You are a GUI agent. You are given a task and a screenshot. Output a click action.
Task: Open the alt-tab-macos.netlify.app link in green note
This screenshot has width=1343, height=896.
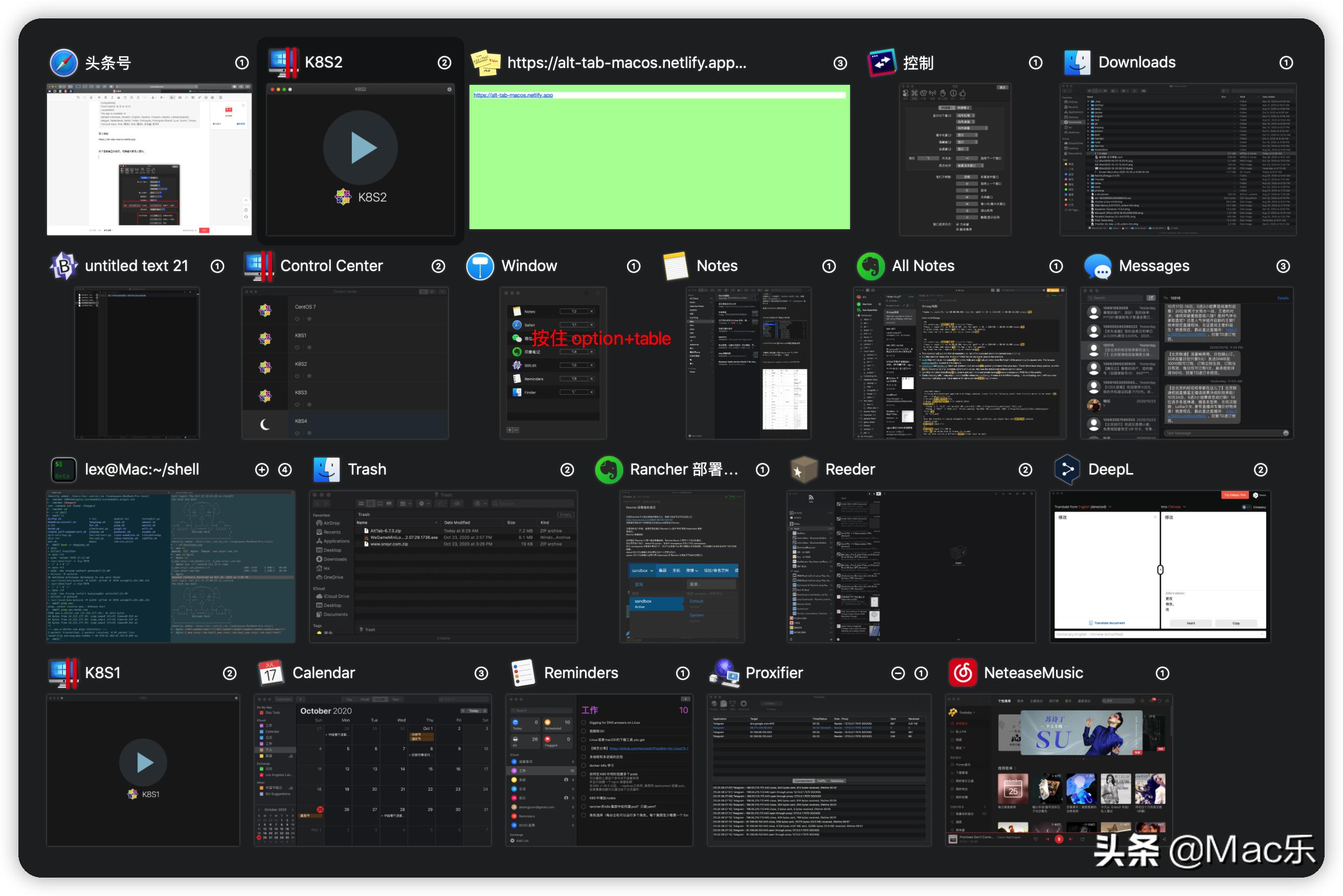pyautogui.click(x=512, y=96)
